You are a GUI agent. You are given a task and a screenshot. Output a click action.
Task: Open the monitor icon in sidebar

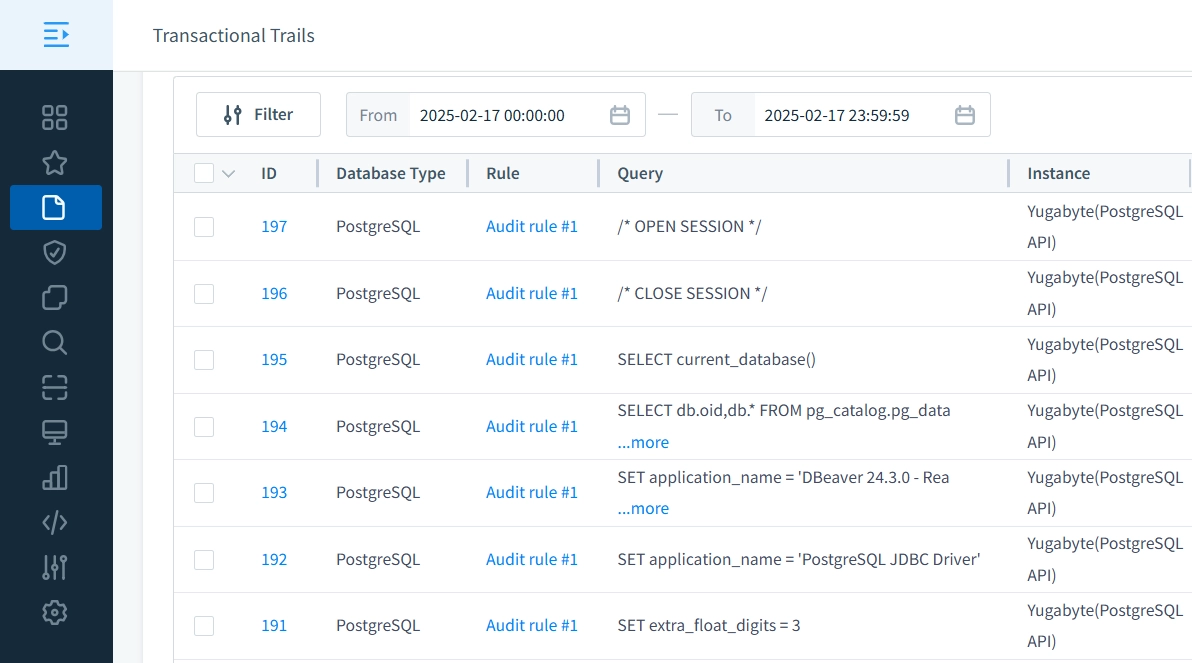tap(55, 432)
